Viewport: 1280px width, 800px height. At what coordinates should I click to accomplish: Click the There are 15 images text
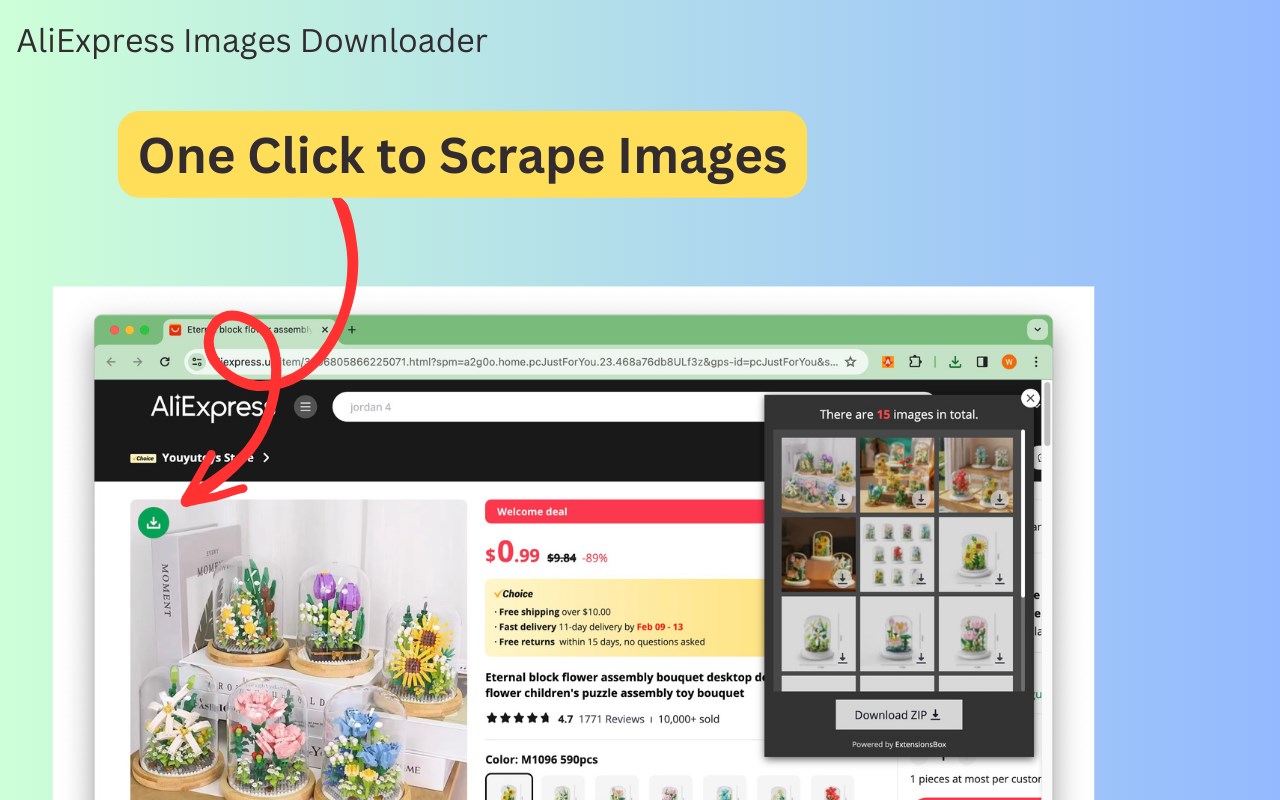point(899,414)
